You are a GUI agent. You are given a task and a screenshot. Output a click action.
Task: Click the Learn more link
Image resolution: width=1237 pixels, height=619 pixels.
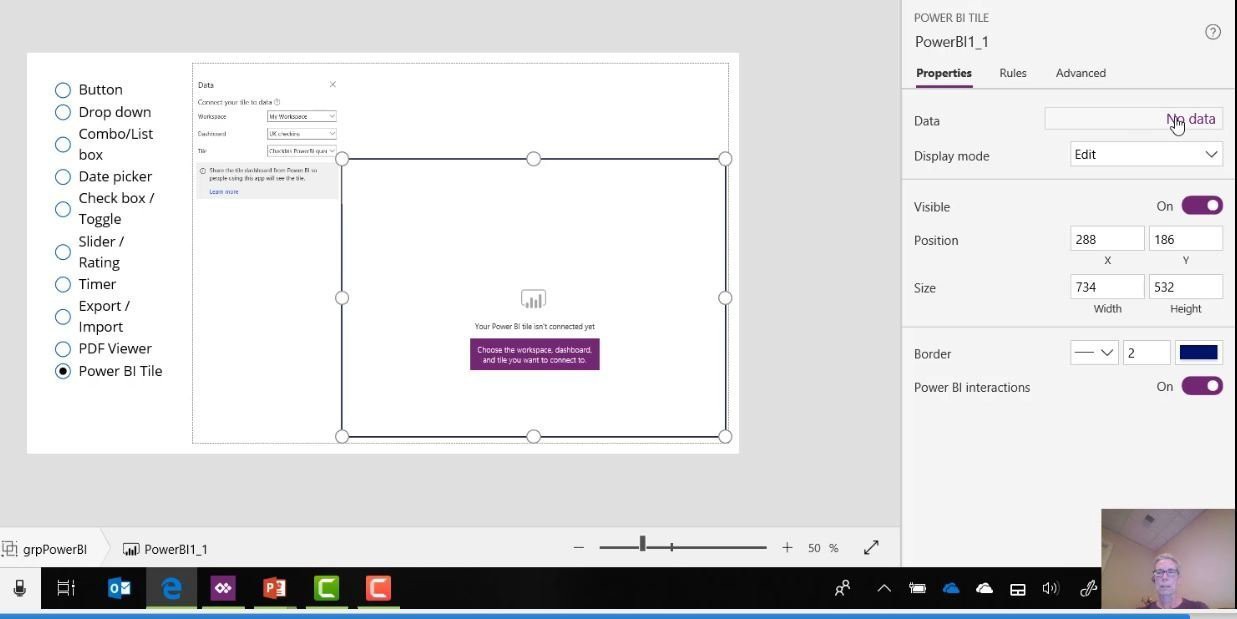coord(224,192)
